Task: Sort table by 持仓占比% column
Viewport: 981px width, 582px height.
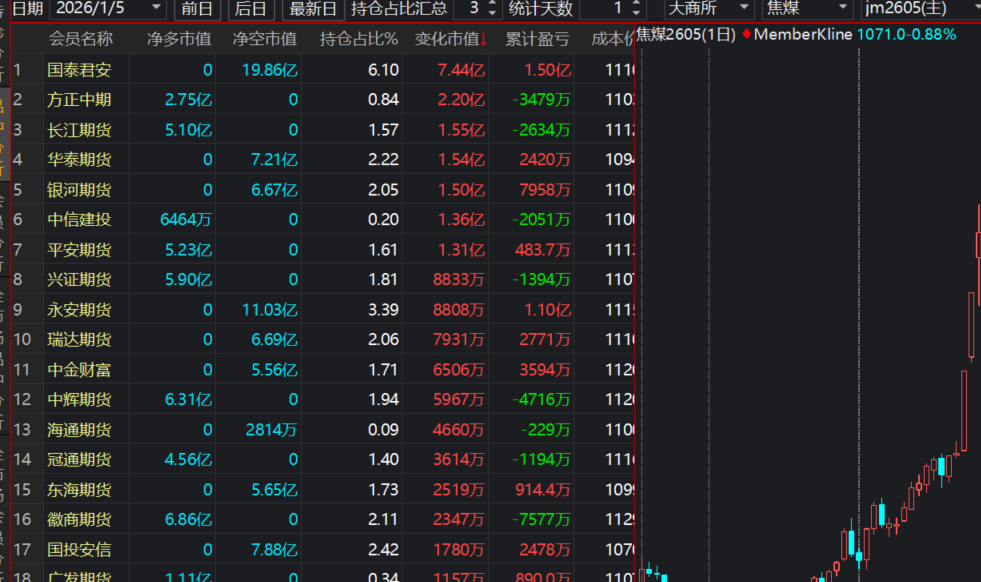Action: 358,40
